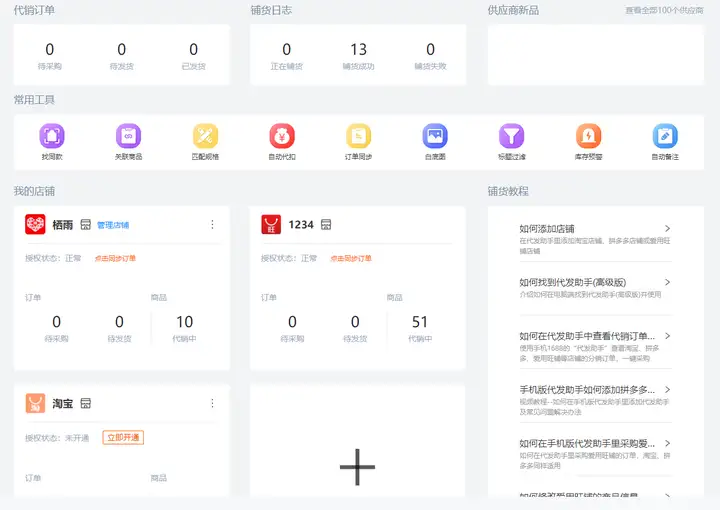
Task: Click 铺货失败 count in 铺货日志
Action: [x=430, y=49]
